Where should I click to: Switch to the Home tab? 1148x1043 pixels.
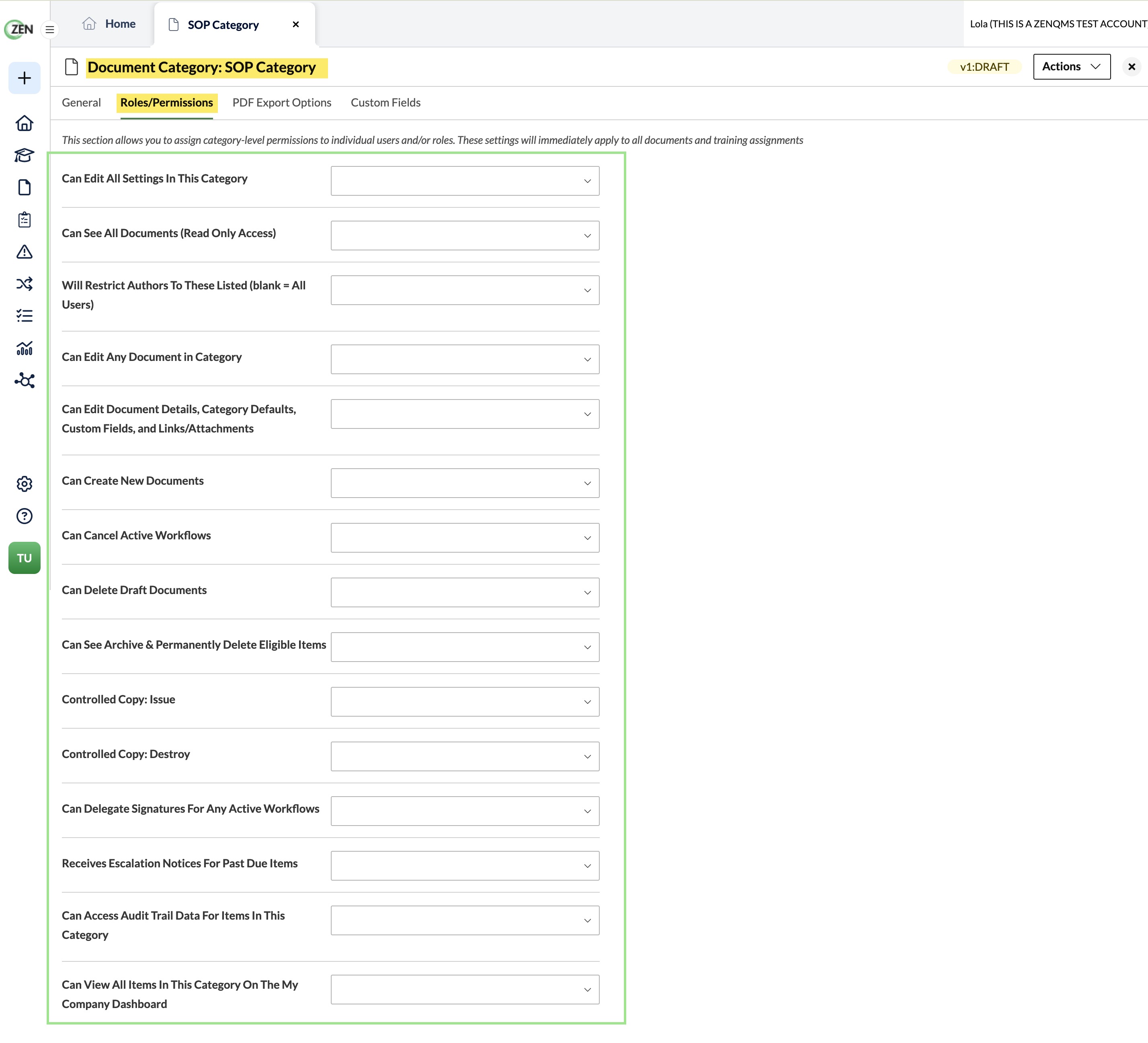pos(109,24)
